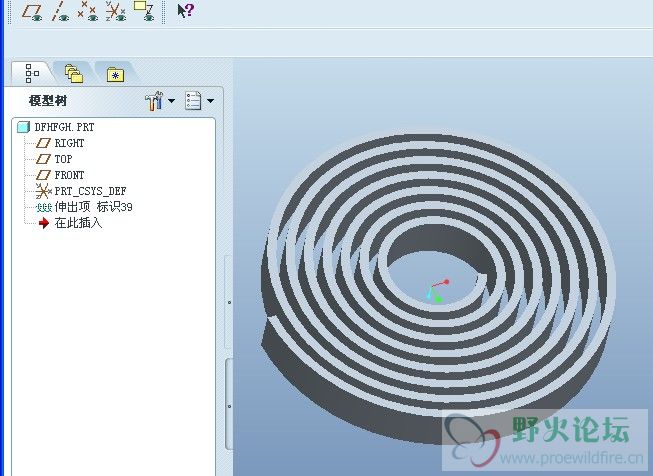Toggle datum points display
The height and width of the screenshot is (476, 653).
tap(87, 11)
